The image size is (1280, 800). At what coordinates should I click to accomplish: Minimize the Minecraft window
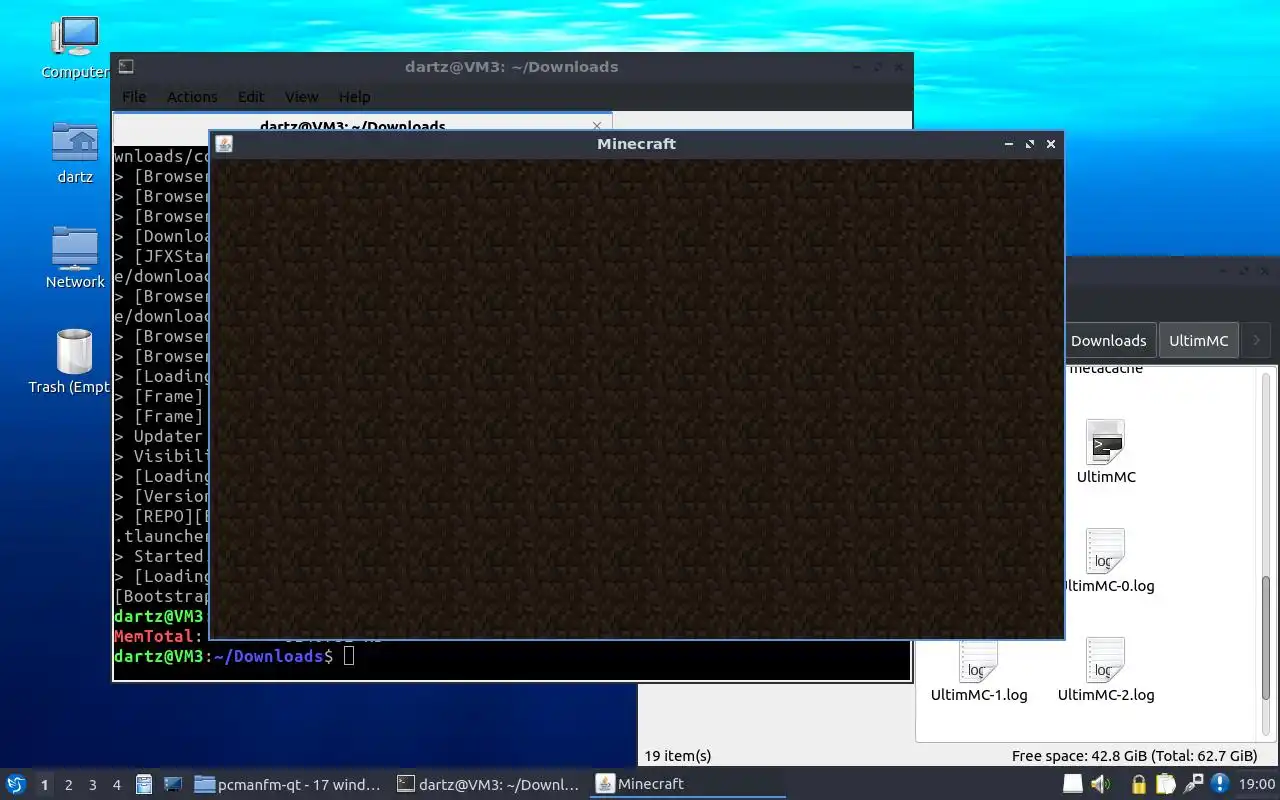1009,144
